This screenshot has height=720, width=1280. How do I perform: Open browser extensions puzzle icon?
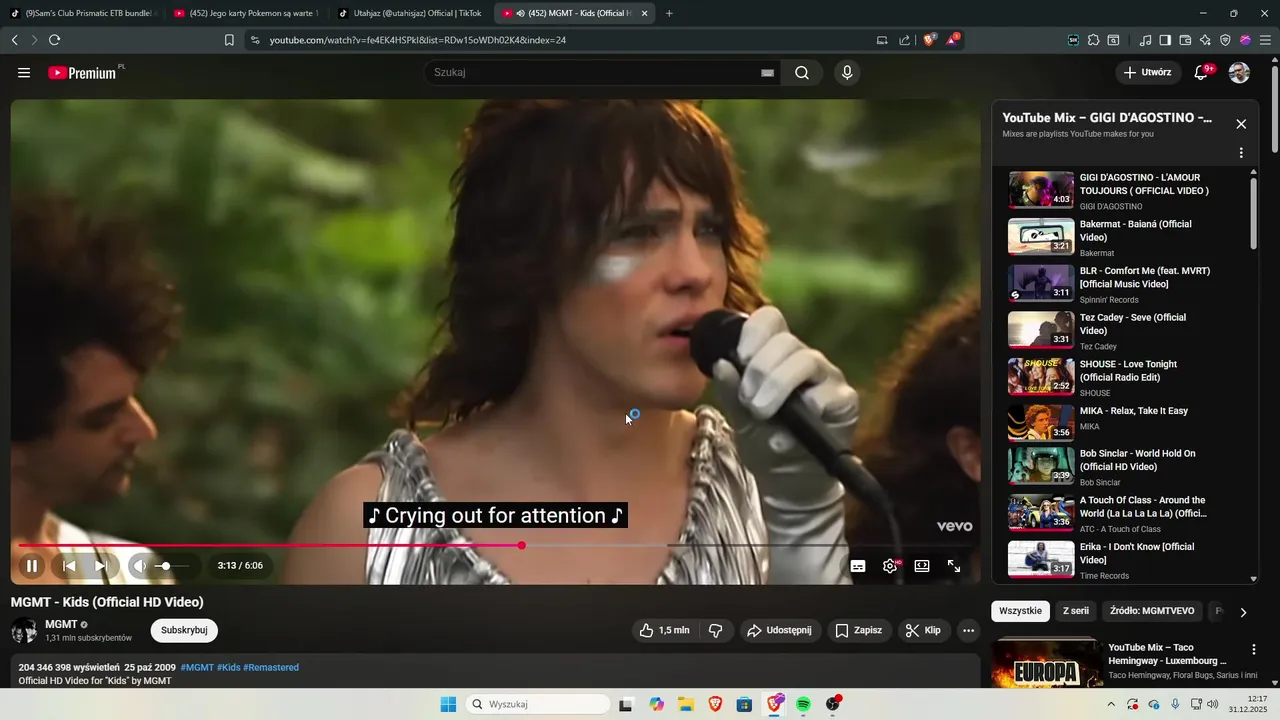coord(1093,40)
